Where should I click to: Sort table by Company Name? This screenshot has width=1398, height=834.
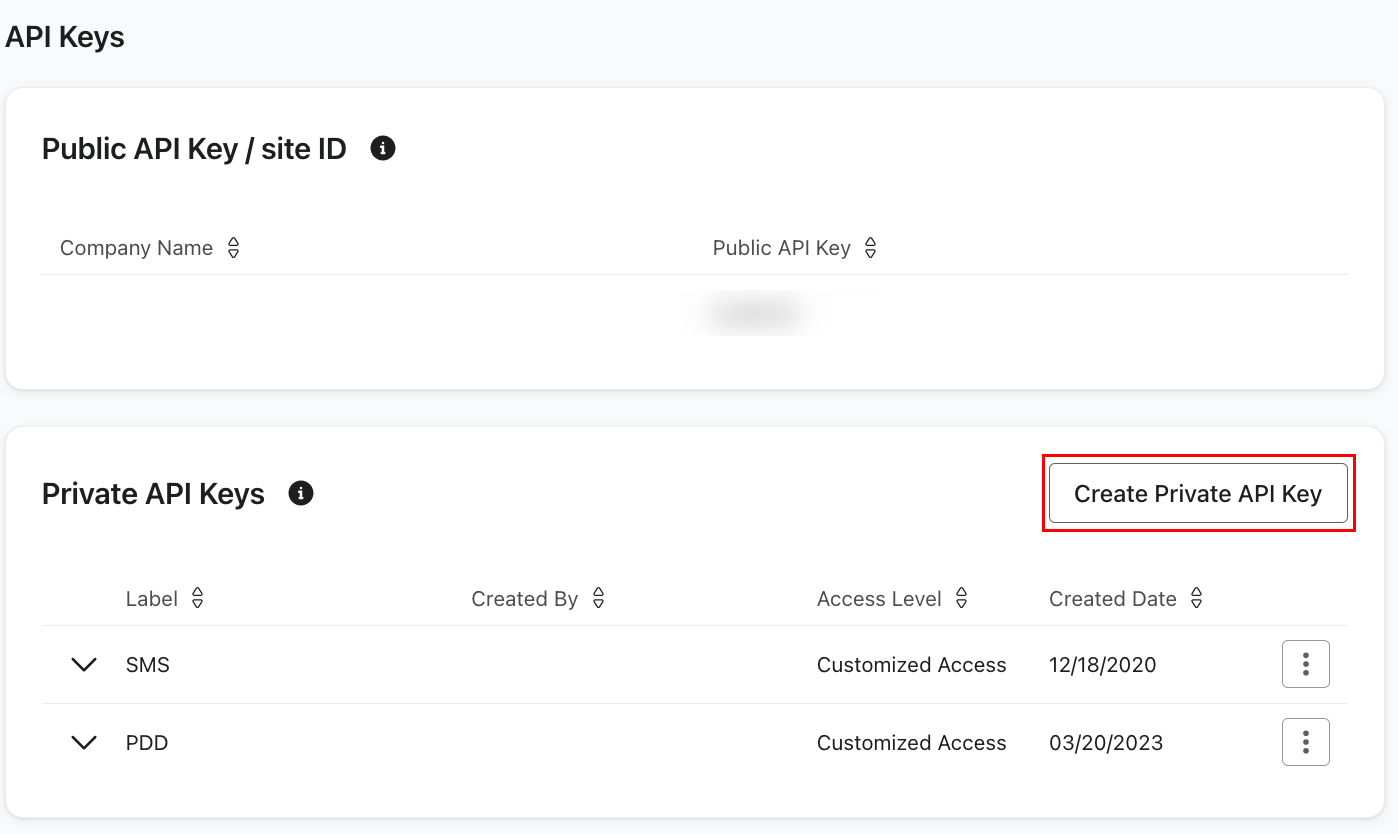pyautogui.click(x=233, y=248)
